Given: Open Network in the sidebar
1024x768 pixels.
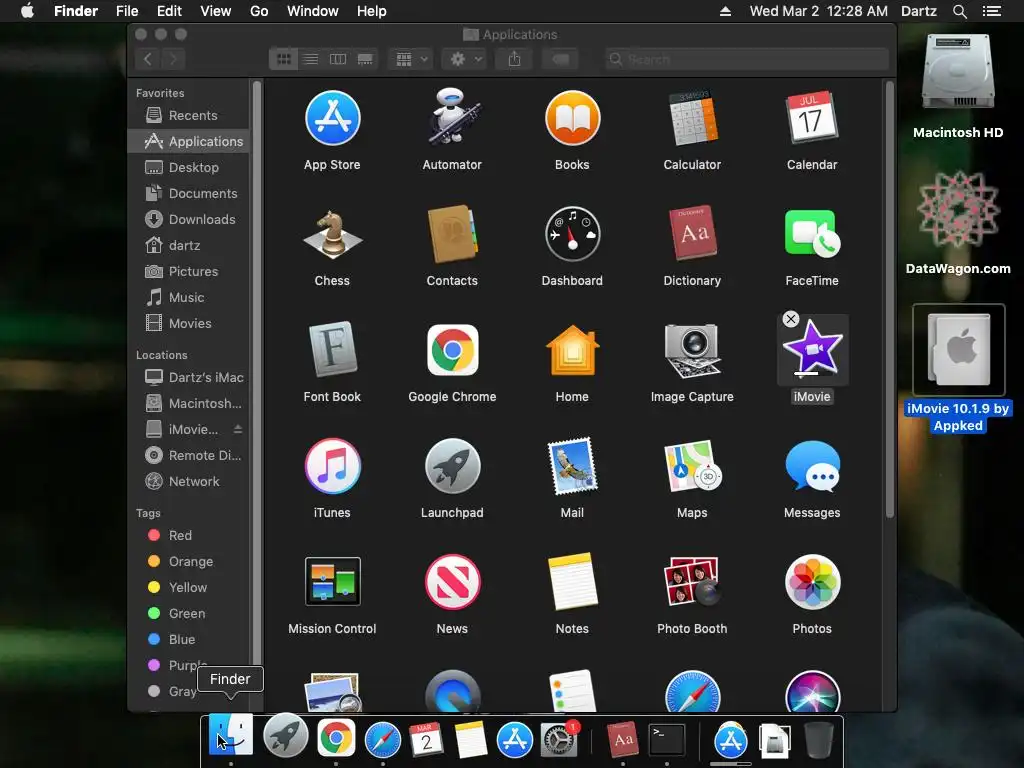Looking at the screenshot, I should point(188,481).
